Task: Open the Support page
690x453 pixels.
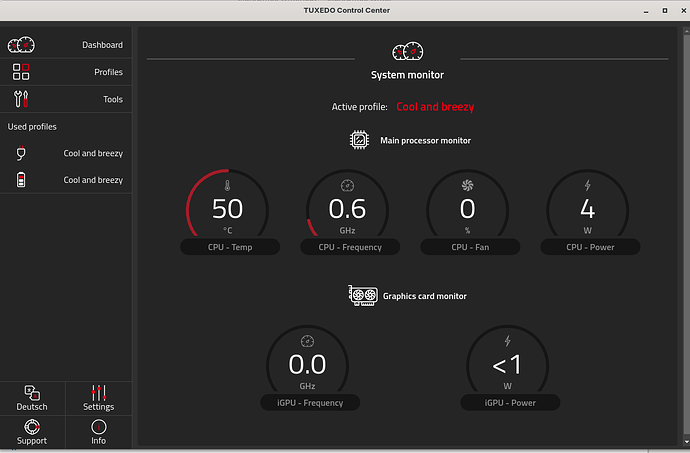Action: tap(32, 432)
